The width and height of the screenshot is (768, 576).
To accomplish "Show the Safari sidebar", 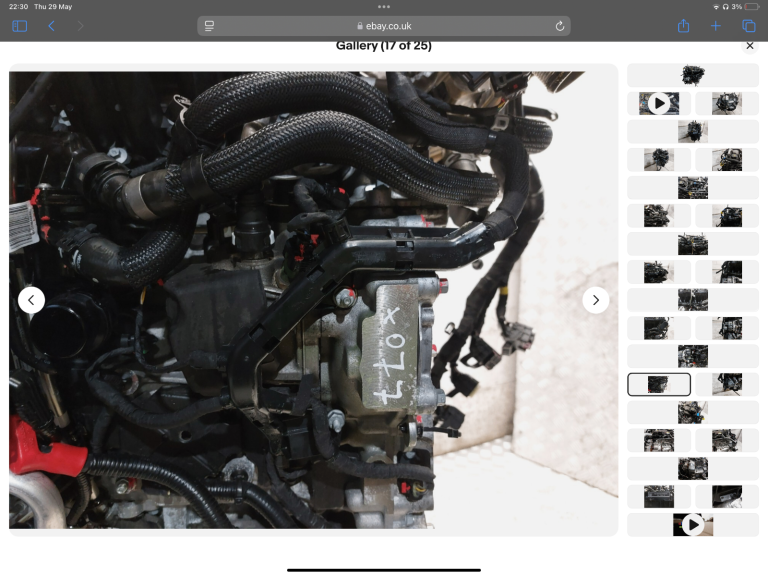I will click(19, 26).
